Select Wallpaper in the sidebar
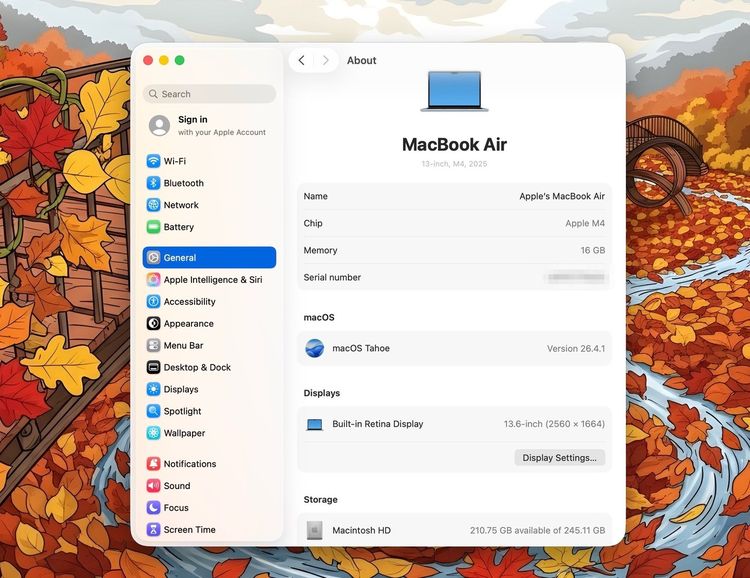The width and height of the screenshot is (750, 578). point(210,433)
